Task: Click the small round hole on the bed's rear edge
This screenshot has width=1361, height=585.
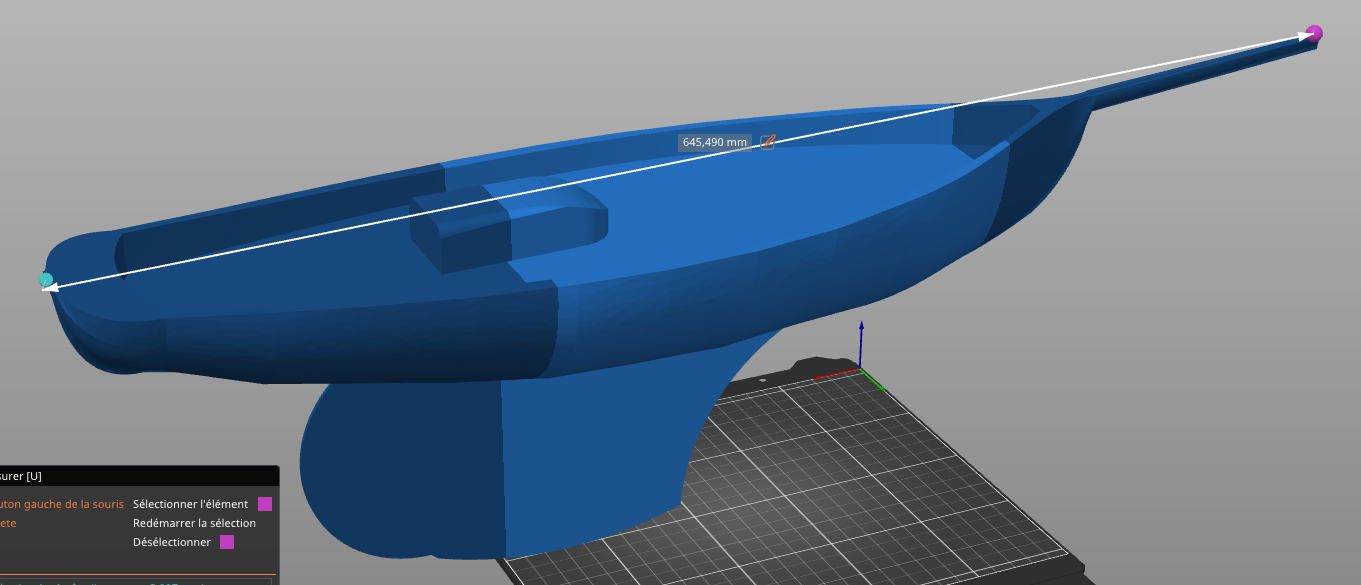Action: point(762,381)
